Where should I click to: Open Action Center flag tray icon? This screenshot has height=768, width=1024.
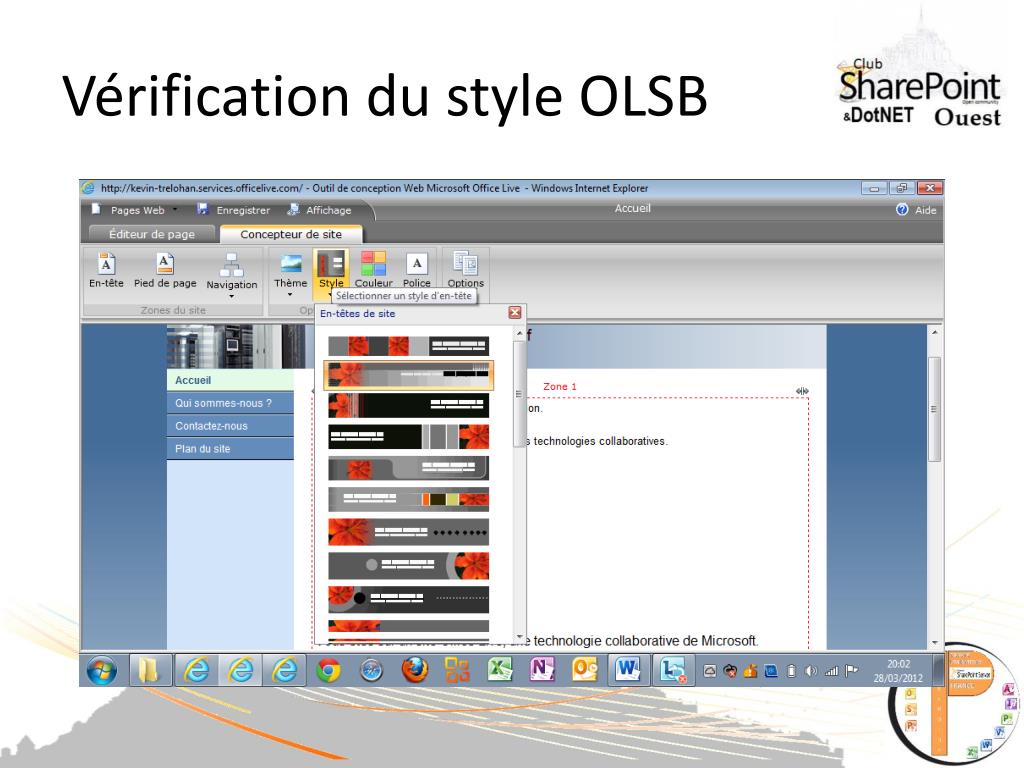coord(852,671)
